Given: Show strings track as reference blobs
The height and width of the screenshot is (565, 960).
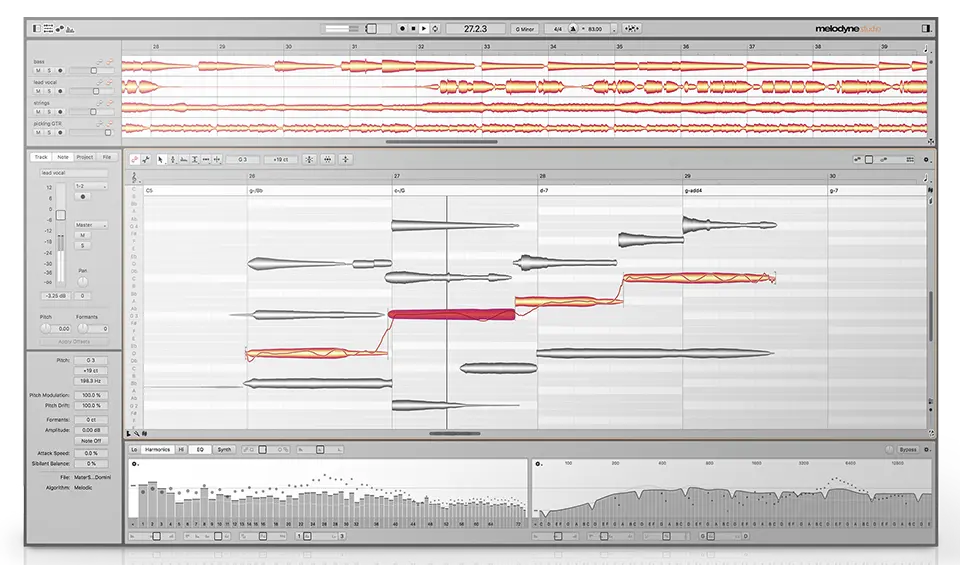Looking at the screenshot, I should (99, 103).
